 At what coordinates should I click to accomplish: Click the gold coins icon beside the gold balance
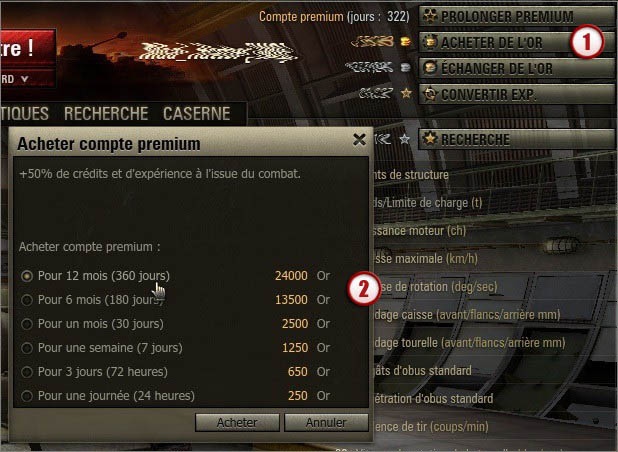[406, 41]
